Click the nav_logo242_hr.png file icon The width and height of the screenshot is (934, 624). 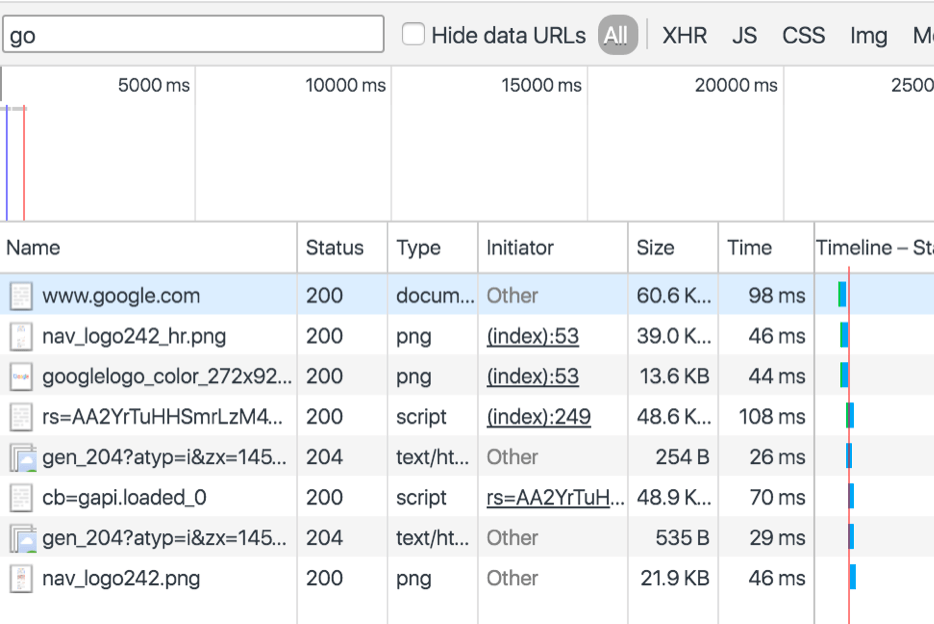click(x=21, y=336)
